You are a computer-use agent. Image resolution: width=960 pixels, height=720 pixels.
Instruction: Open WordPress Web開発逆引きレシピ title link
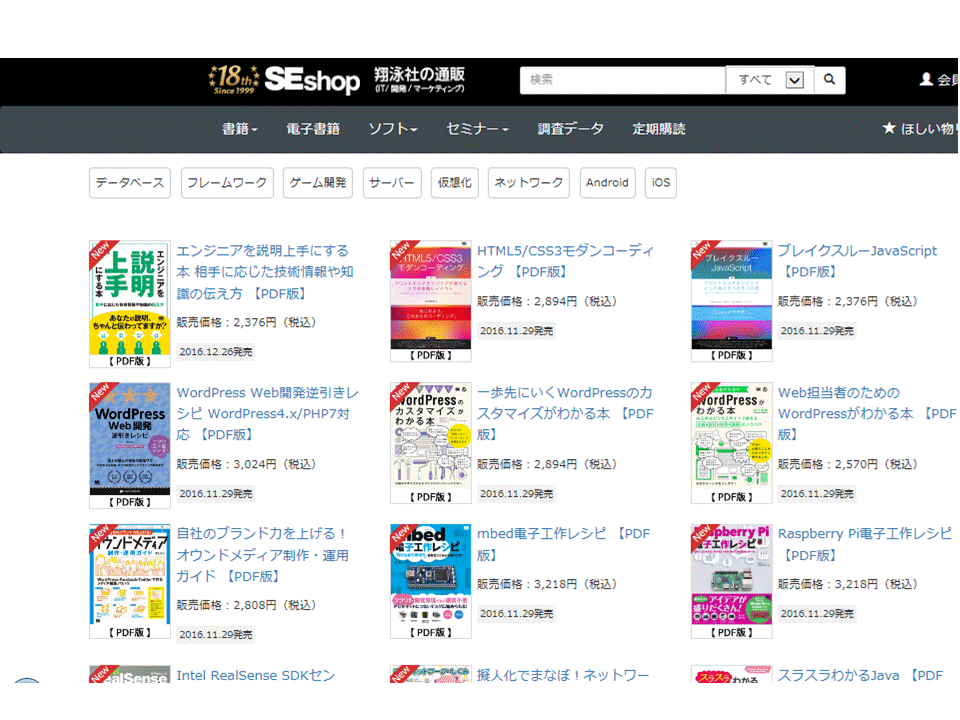tap(268, 413)
